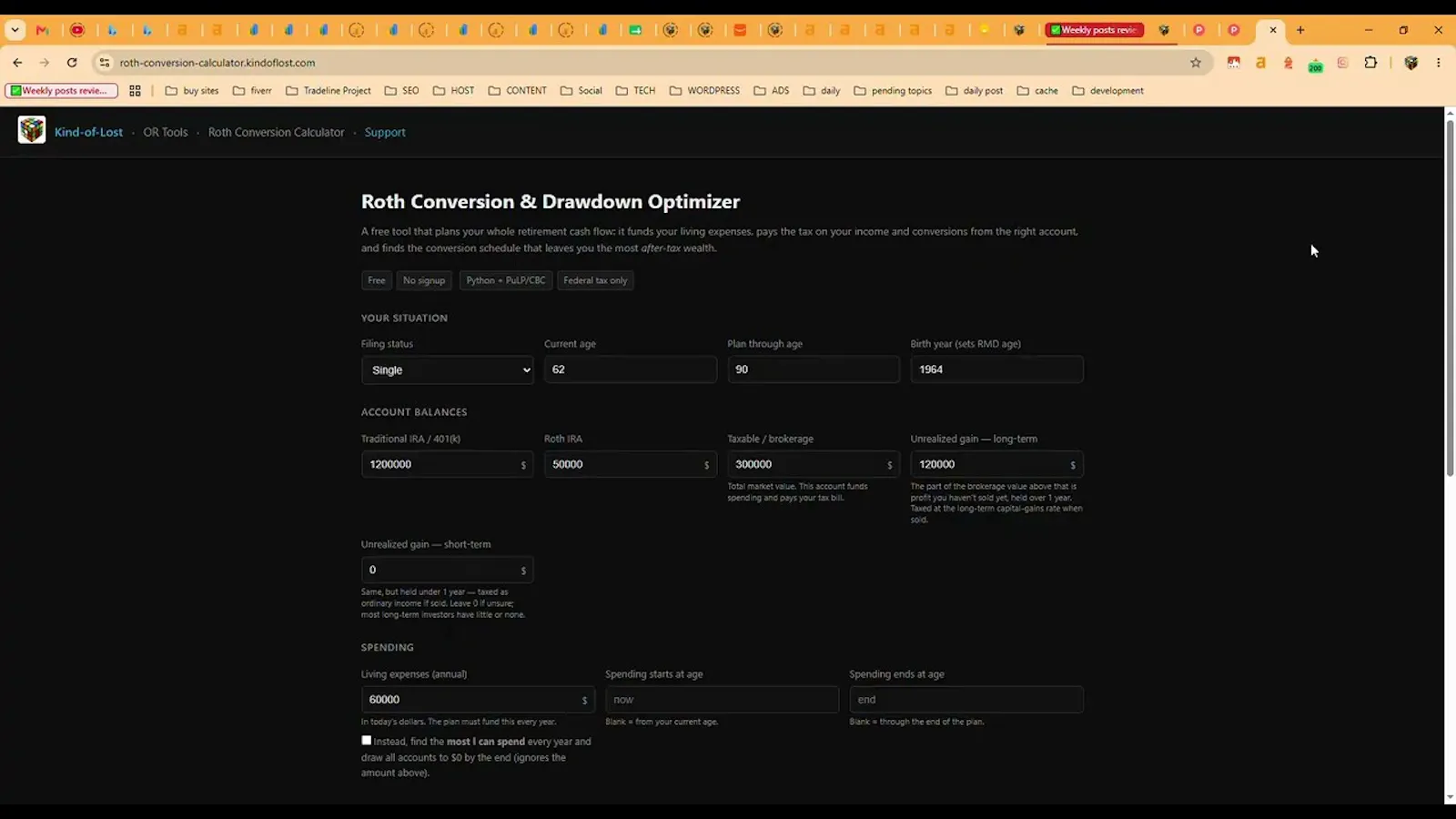Open the Extensions puzzle-piece menu

click(x=1370, y=63)
